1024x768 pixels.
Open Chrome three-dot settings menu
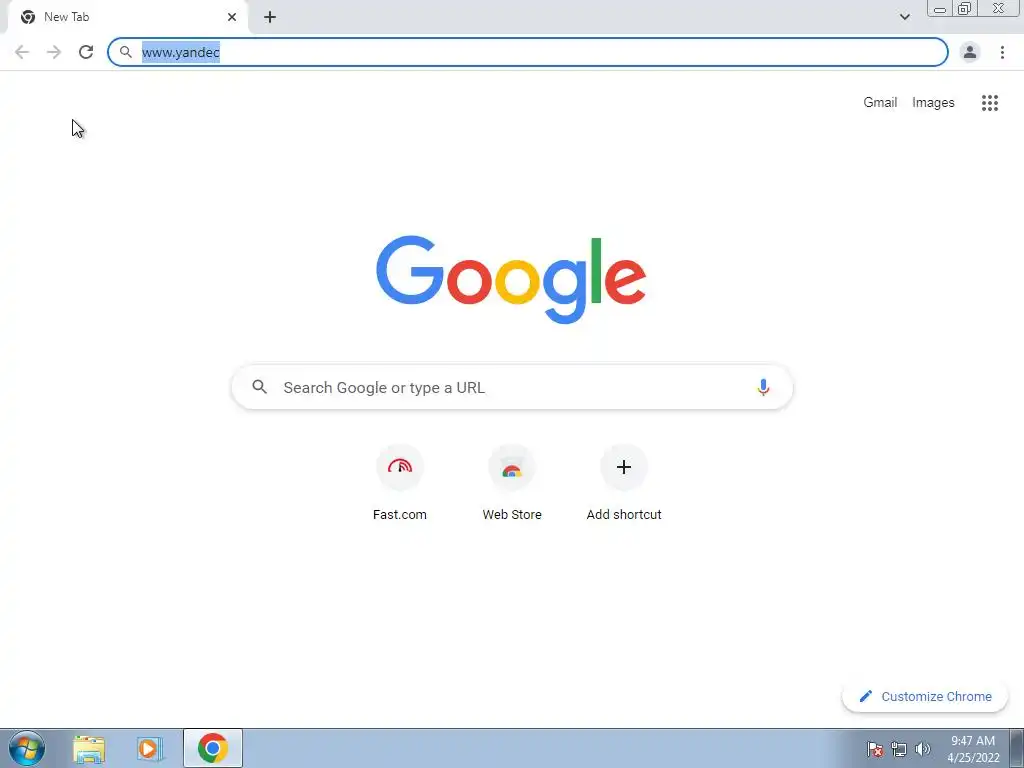1002,52
